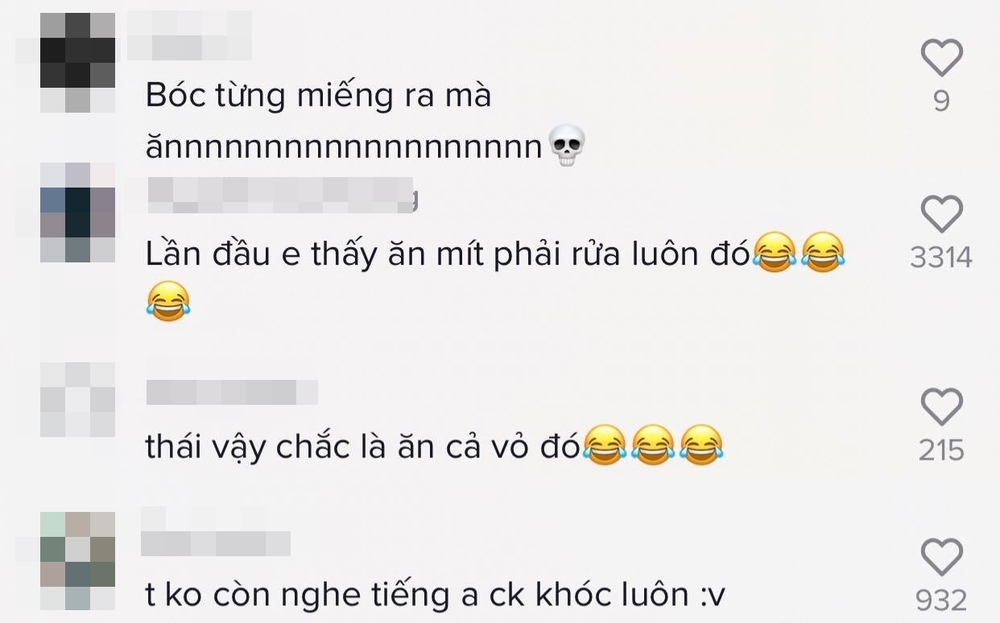Click the like count showing 3314
Screen dimensions: 1000x623
pos(941,258)
